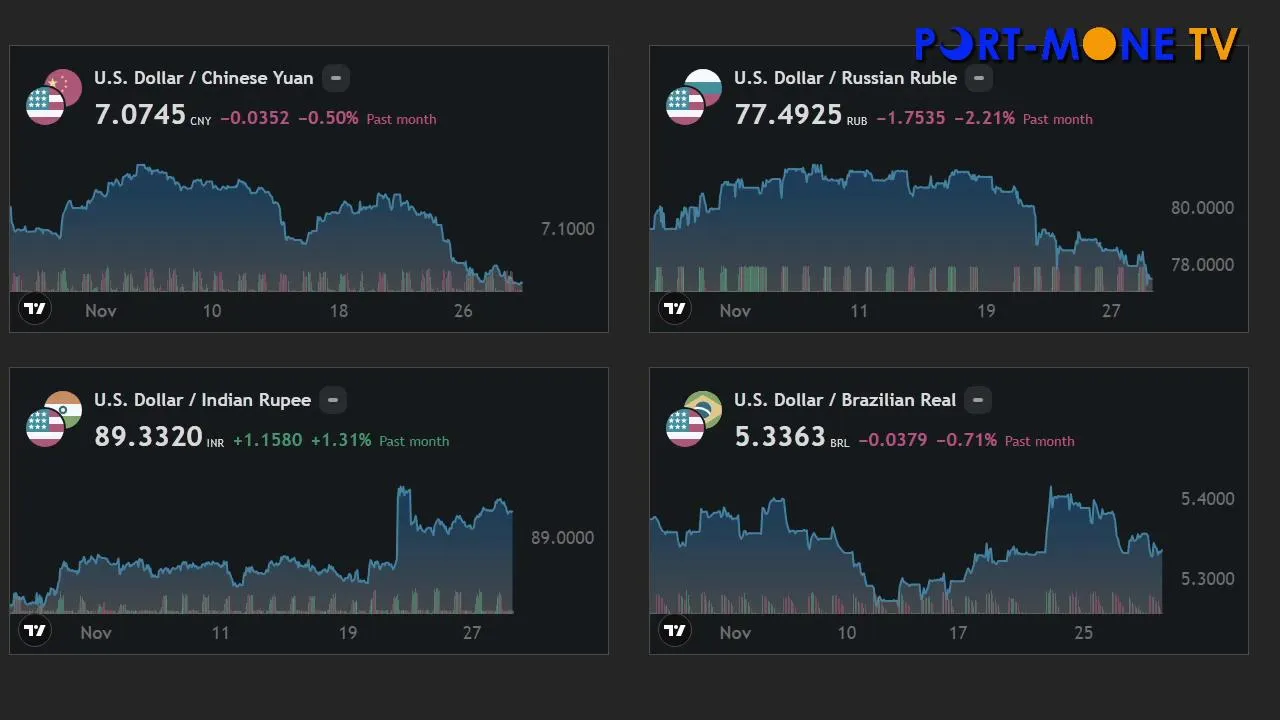Click the USD/INR flag pair icon
This screenshot has height=720, width=1280.
[x=53, y=419]
